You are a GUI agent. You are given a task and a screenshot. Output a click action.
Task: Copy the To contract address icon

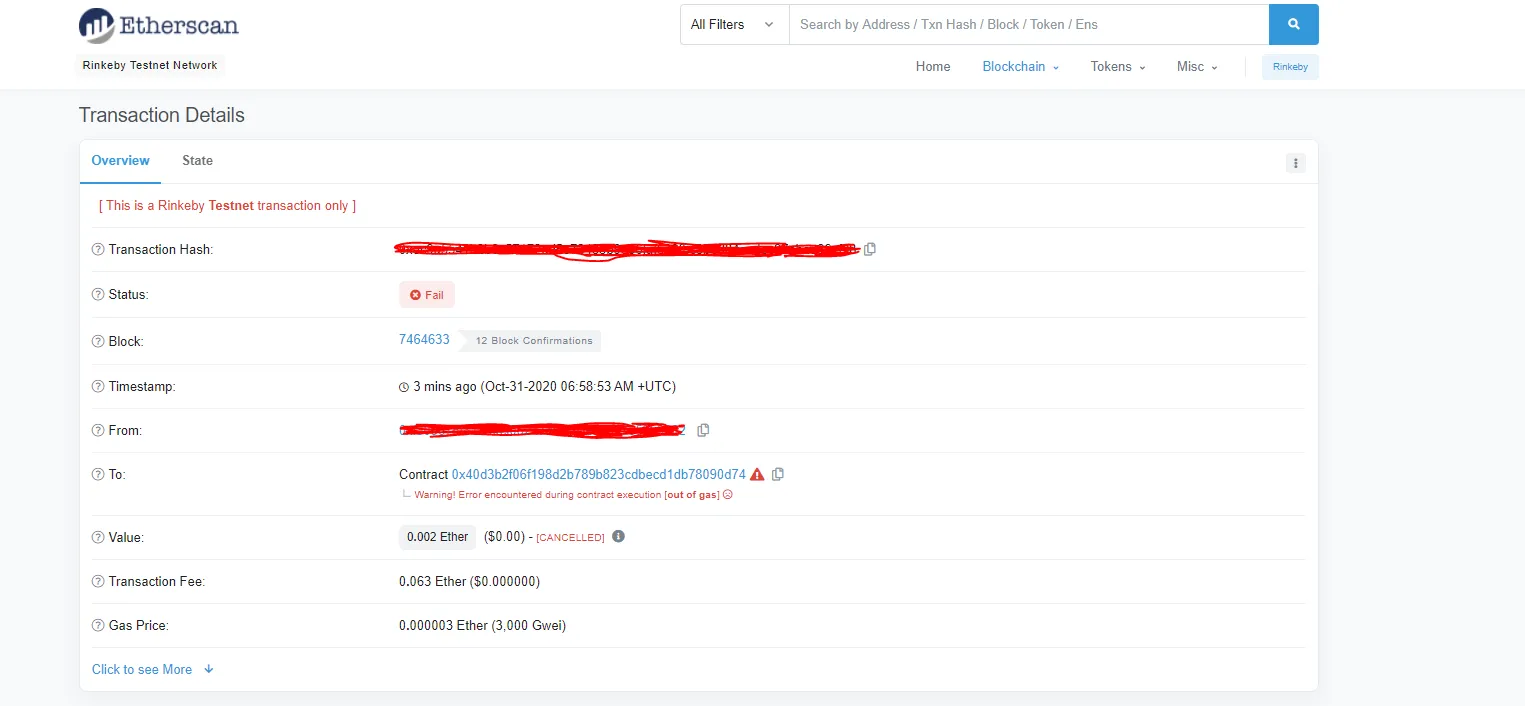(778, 474)
